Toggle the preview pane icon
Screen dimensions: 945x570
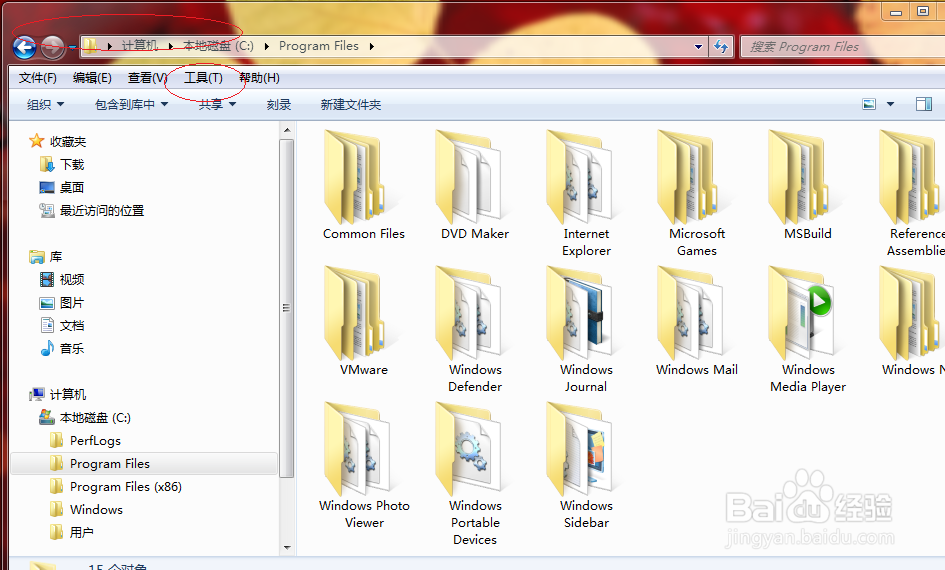click(x=923, y=104)
